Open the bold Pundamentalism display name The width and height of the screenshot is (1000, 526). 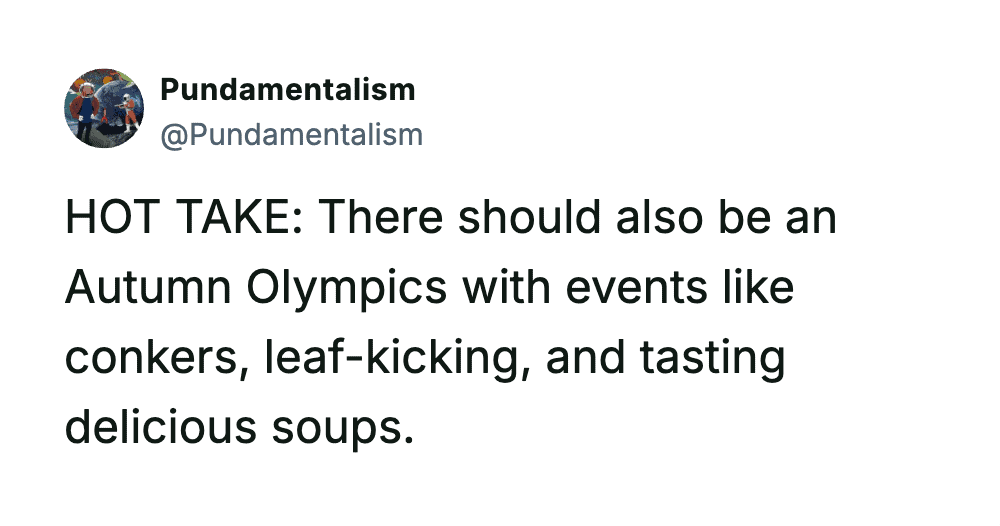(287, 90)
